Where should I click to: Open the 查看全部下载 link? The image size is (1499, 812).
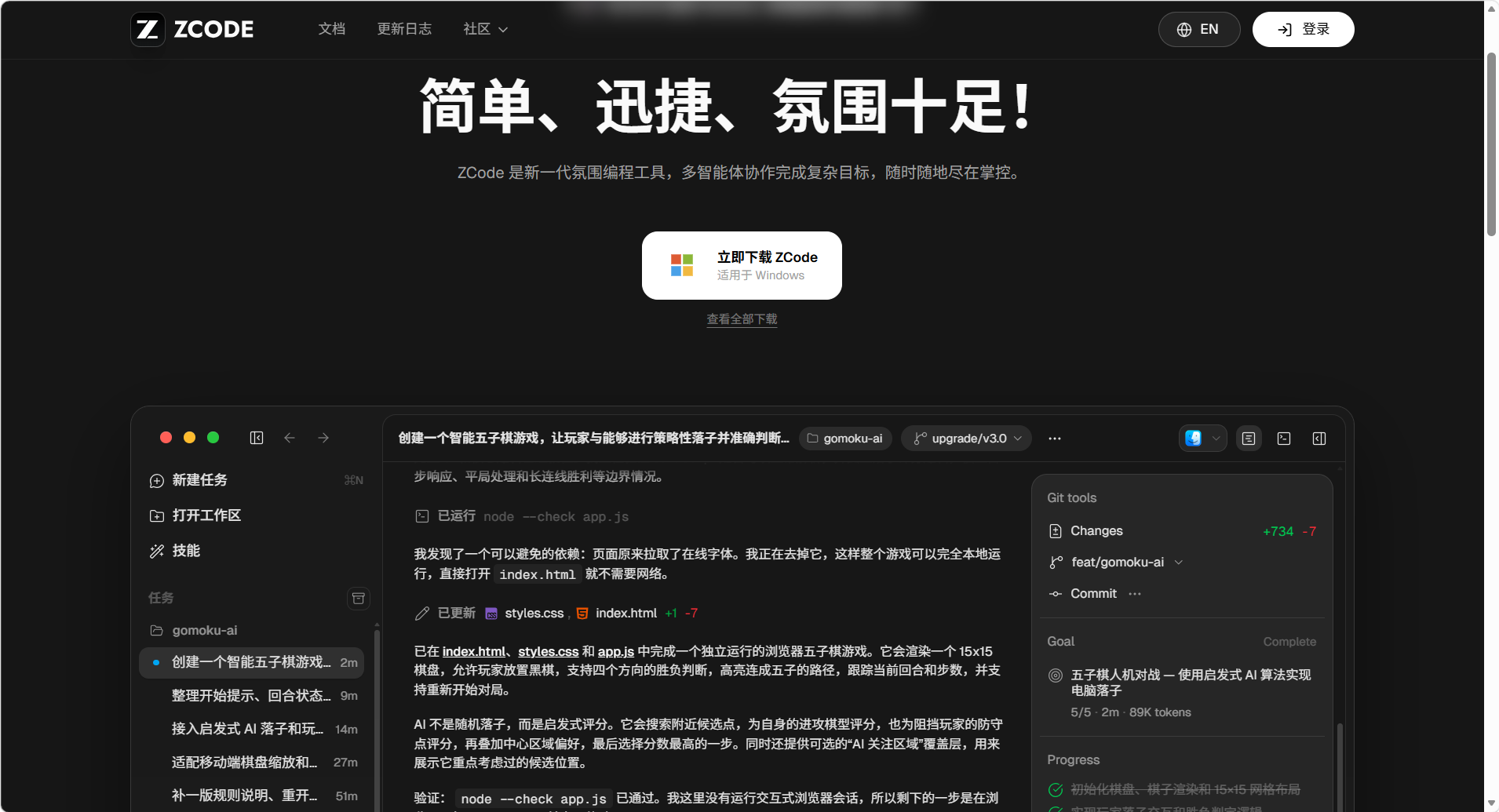[742, 319]
